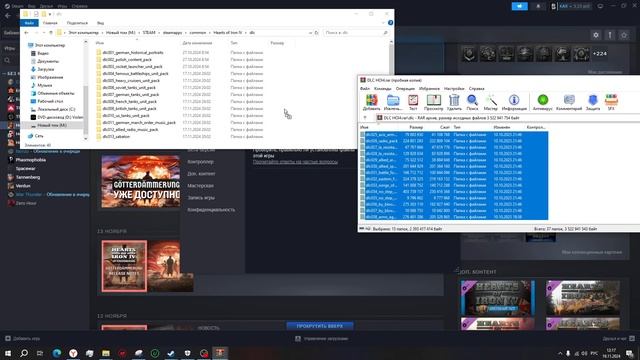This screenshot has height=360, width=640.
Task: Open the Steam icon on the taskbar
Action: coord(171,353)
